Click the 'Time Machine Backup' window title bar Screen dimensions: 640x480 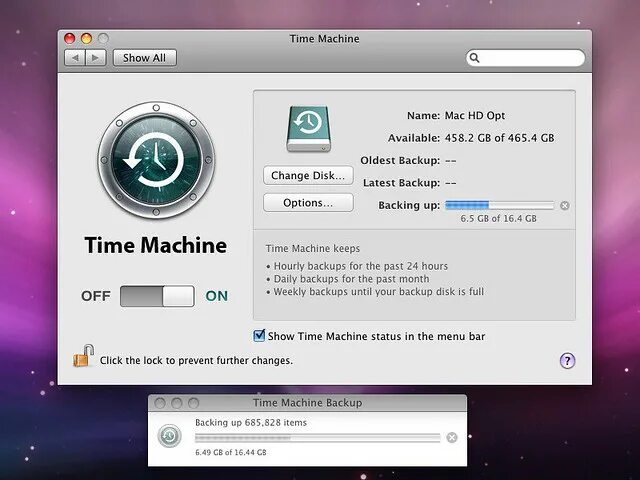(307, 403)
